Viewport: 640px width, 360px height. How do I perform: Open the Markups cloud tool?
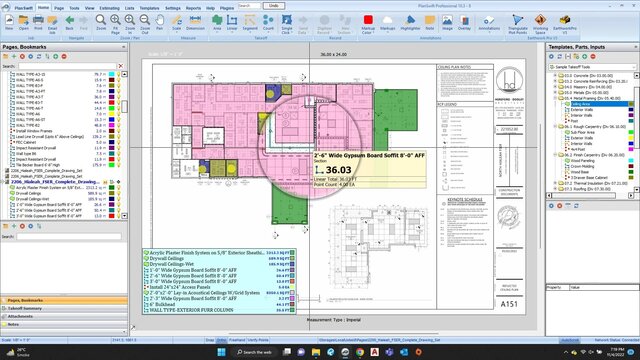387,23
